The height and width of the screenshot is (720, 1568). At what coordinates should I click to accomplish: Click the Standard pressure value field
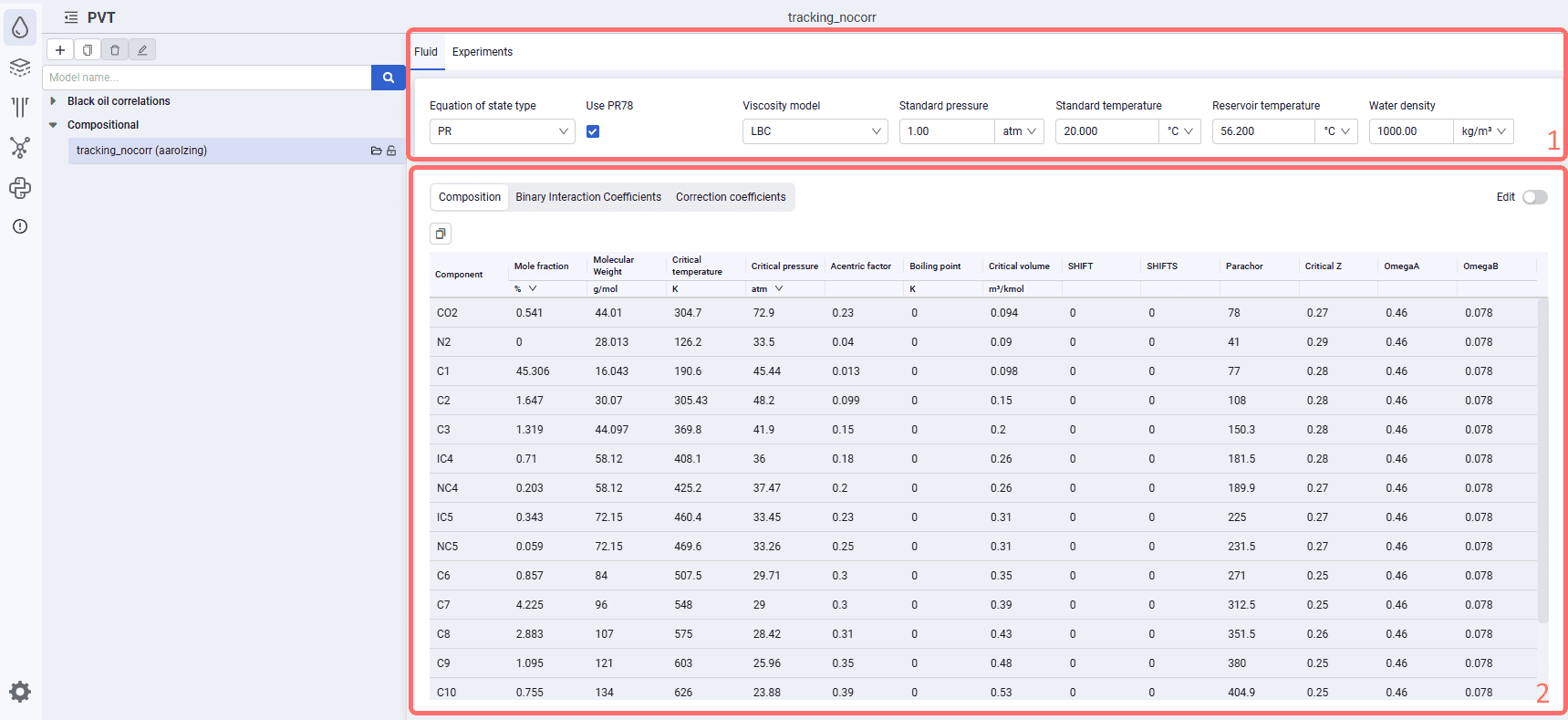point(947,131)
